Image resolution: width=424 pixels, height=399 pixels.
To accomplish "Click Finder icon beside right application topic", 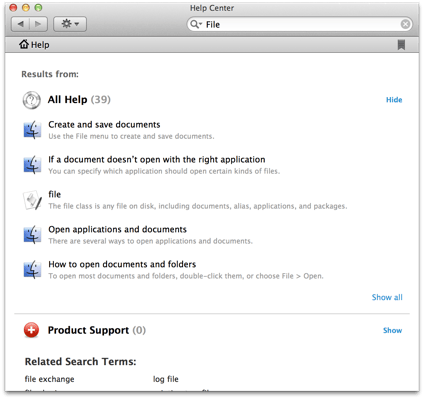I will pos(32,165).
